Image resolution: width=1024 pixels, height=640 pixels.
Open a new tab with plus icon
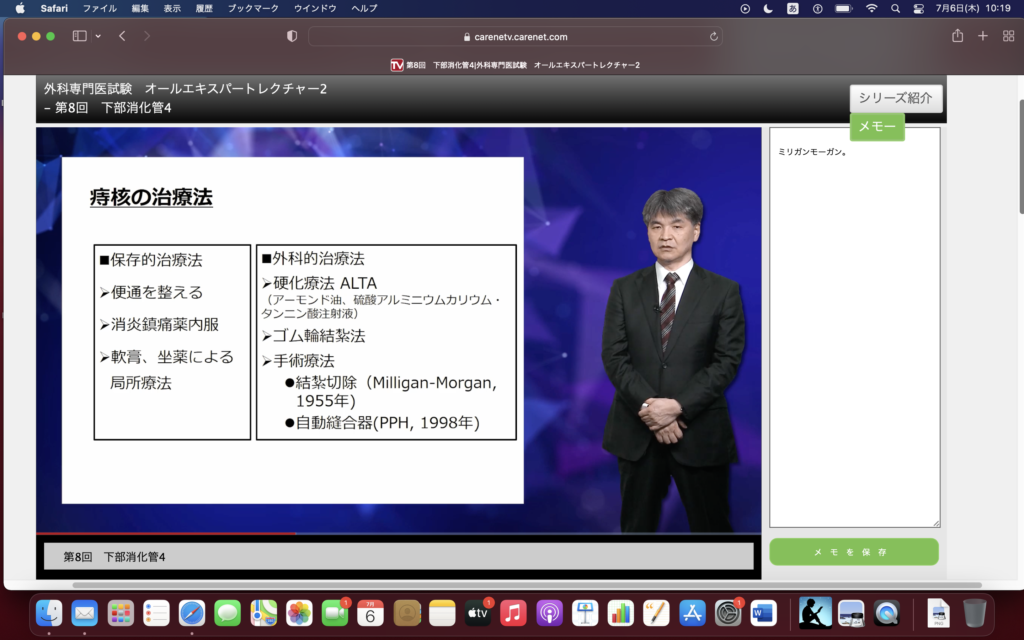[983, 36]
